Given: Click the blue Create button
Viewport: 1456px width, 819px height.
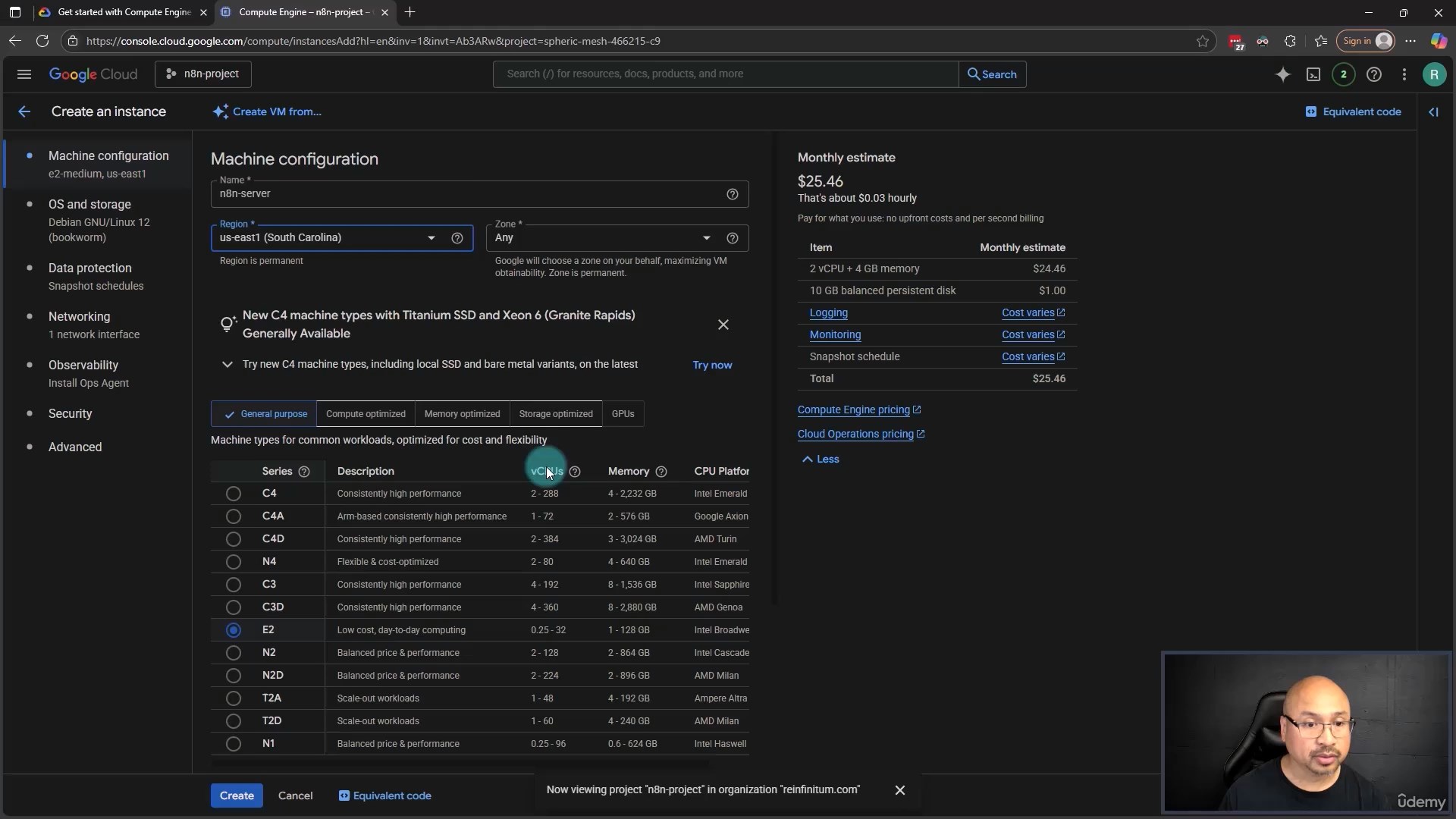Looking at the screenshot, I should [x=237, y=795].
